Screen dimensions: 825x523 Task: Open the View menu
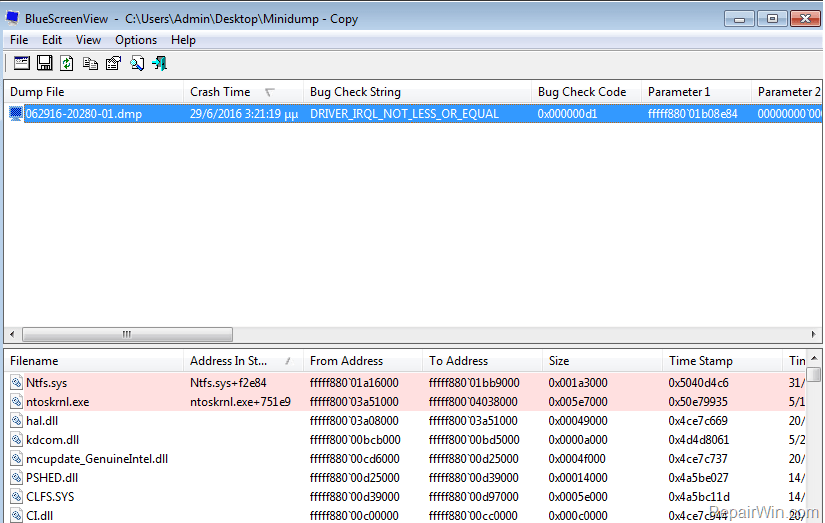tap(88, 40)
